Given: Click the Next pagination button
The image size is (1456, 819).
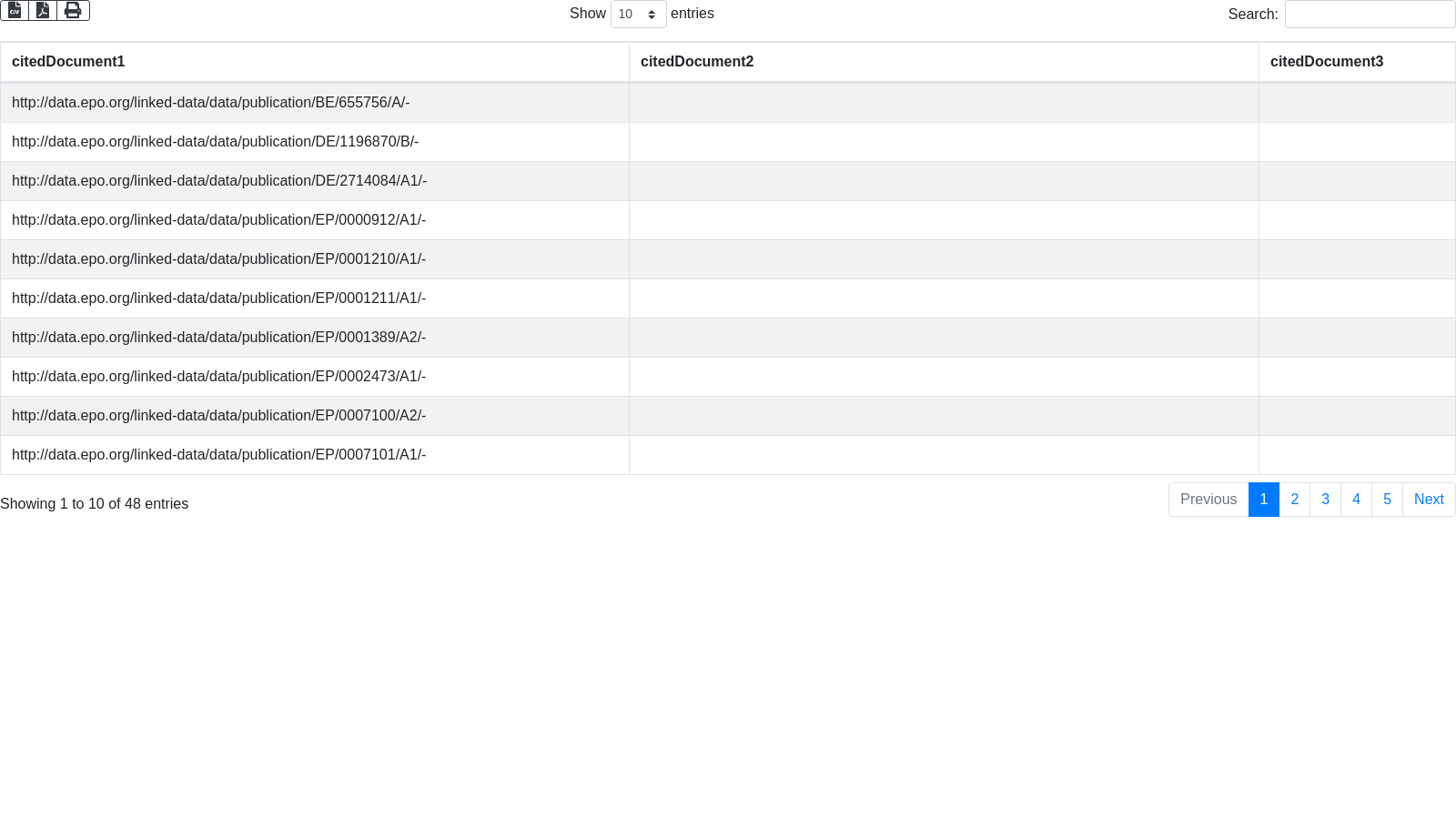Looking at the screenshot, I should 1428,500.
